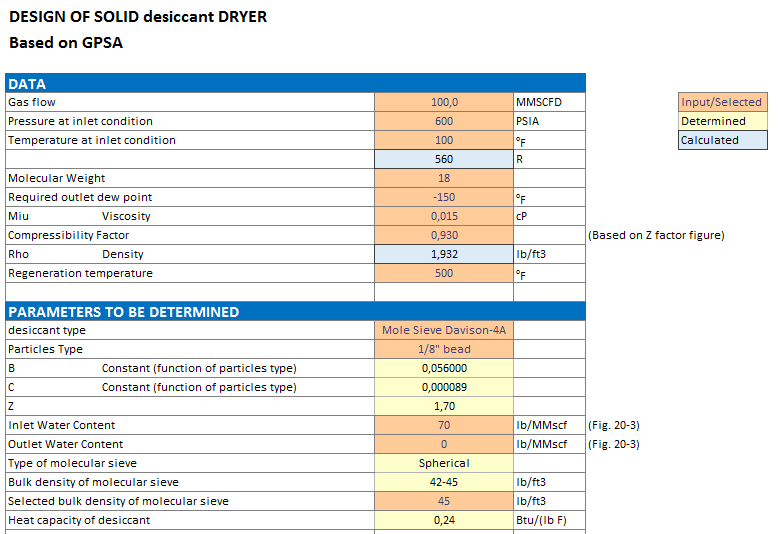Click the Determined legend color cell
Viewport: 780px width, 534px height.
click(x=722, y=121)
